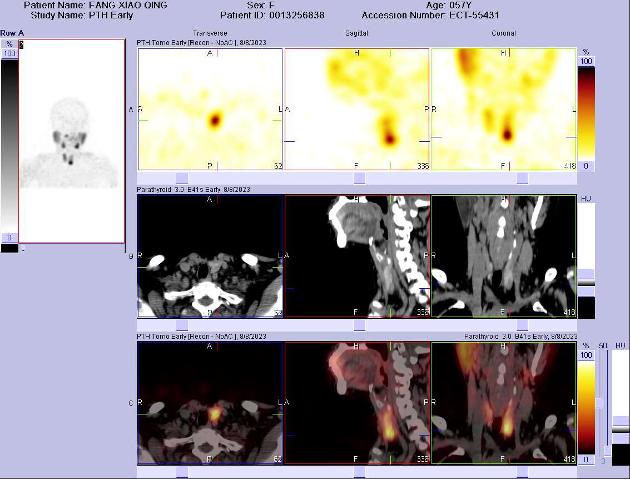The width and height of the screenshot is (630, 479).
Task: Select the PTH Tomo Early transverse view
Action: [210, 110]
